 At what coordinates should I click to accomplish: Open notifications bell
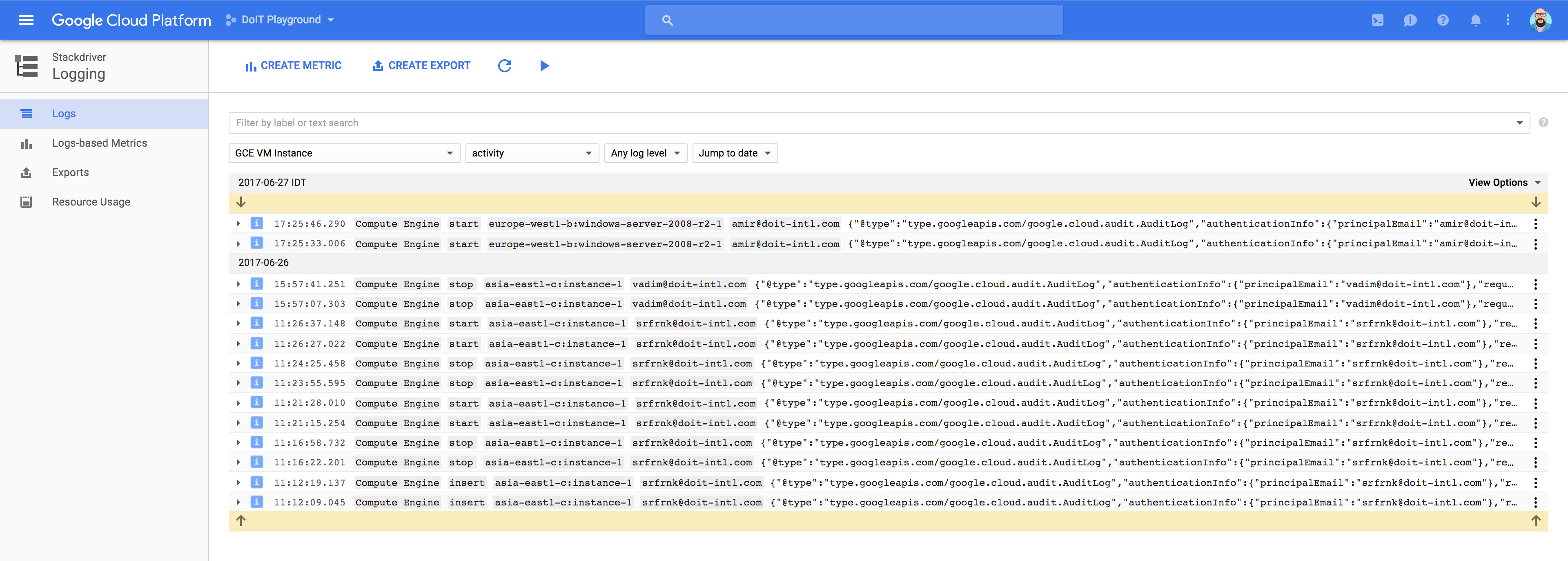point(1475,20)
